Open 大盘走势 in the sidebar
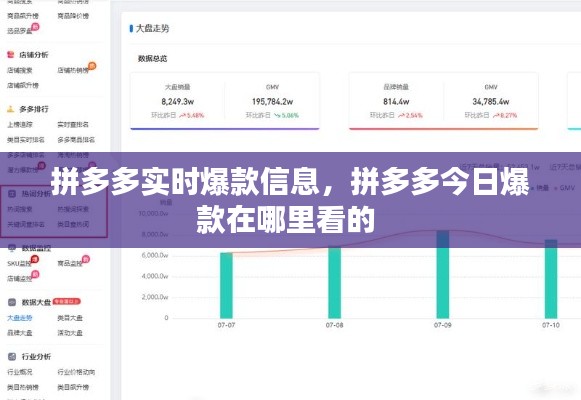Image resolution: width=581 pixels, height=400 pixels. (20, 318)
